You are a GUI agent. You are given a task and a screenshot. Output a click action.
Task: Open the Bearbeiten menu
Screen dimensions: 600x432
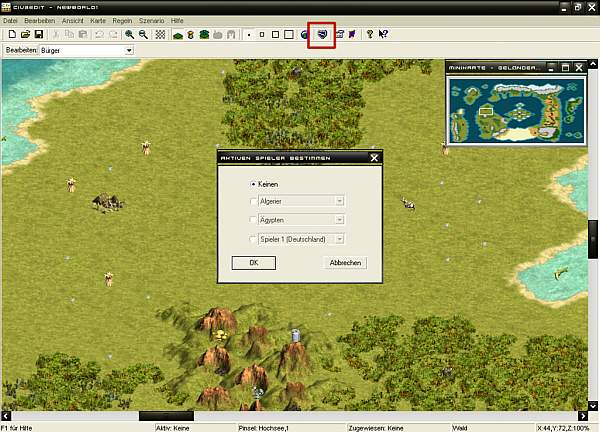coord(40,21)
